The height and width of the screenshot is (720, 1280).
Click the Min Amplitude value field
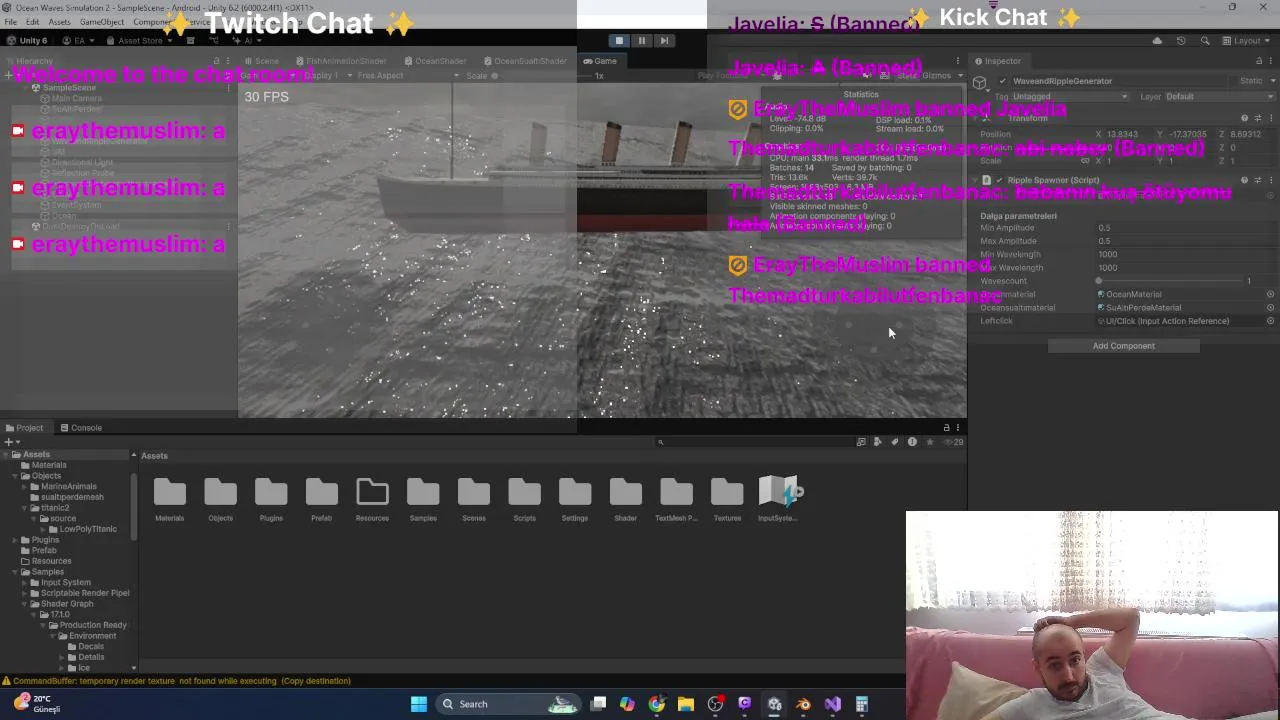point(1186,228)
